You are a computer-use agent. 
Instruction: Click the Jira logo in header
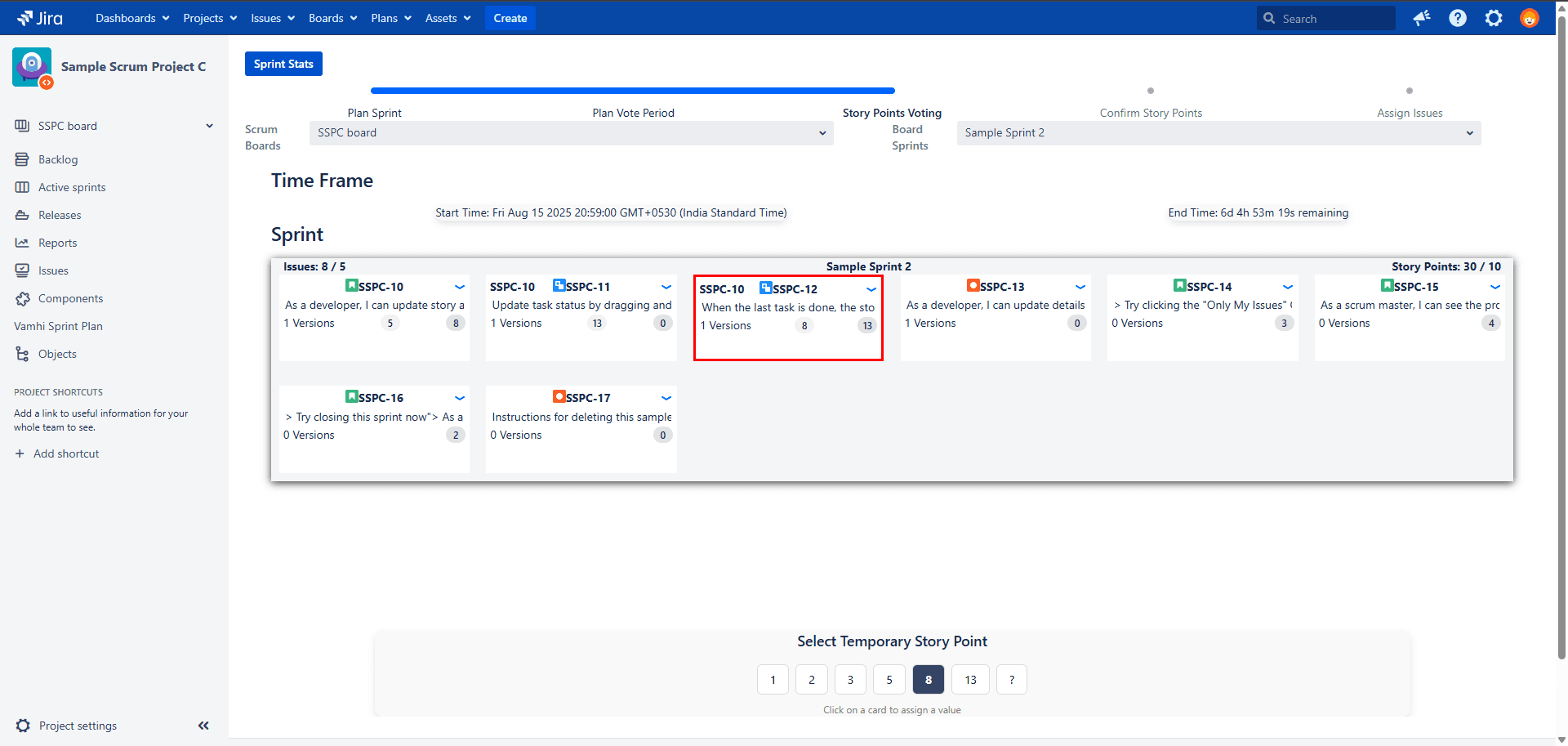point(40,18)
